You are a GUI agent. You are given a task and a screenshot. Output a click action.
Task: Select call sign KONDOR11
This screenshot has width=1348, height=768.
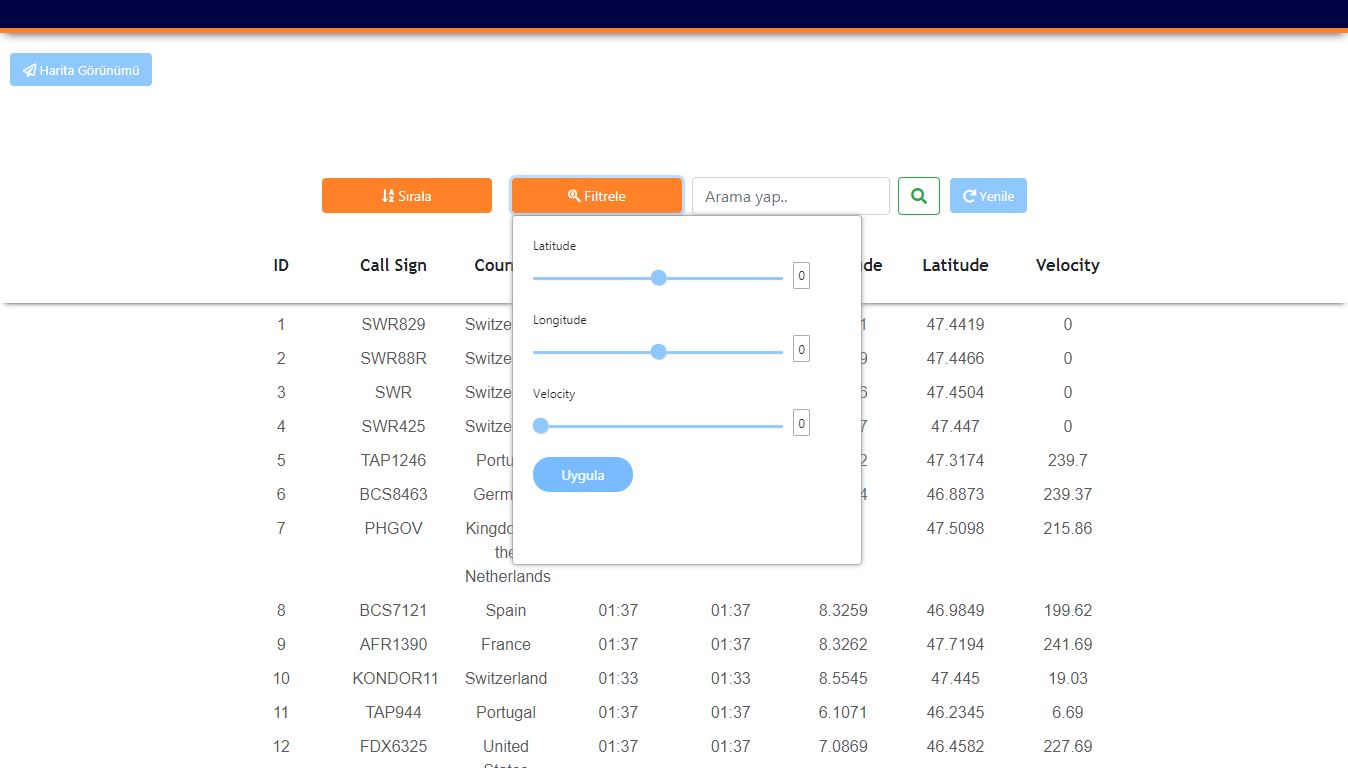(x=395, y=678)
